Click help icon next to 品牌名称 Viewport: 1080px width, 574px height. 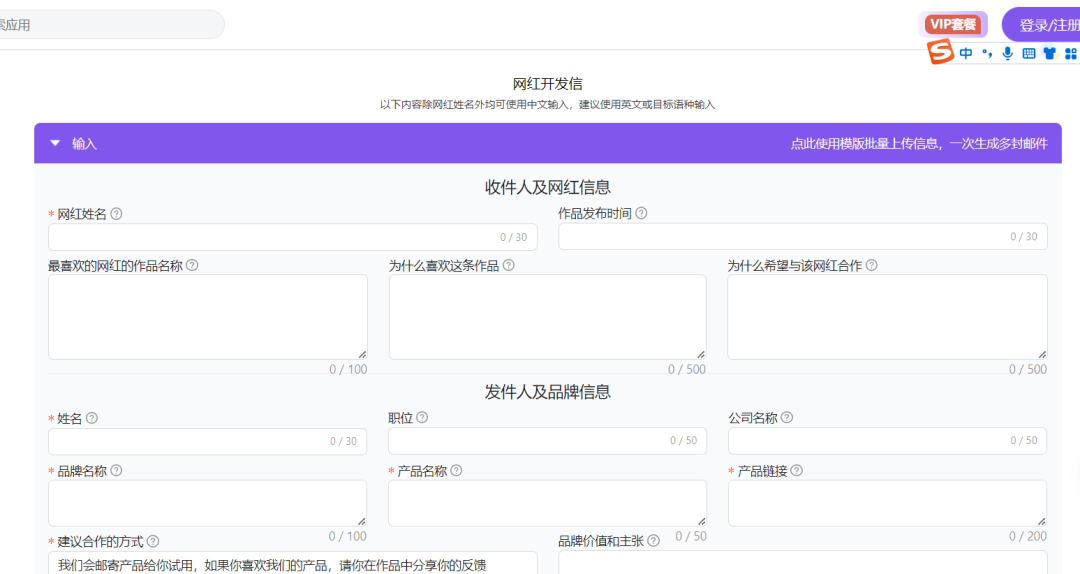[116, 471]
